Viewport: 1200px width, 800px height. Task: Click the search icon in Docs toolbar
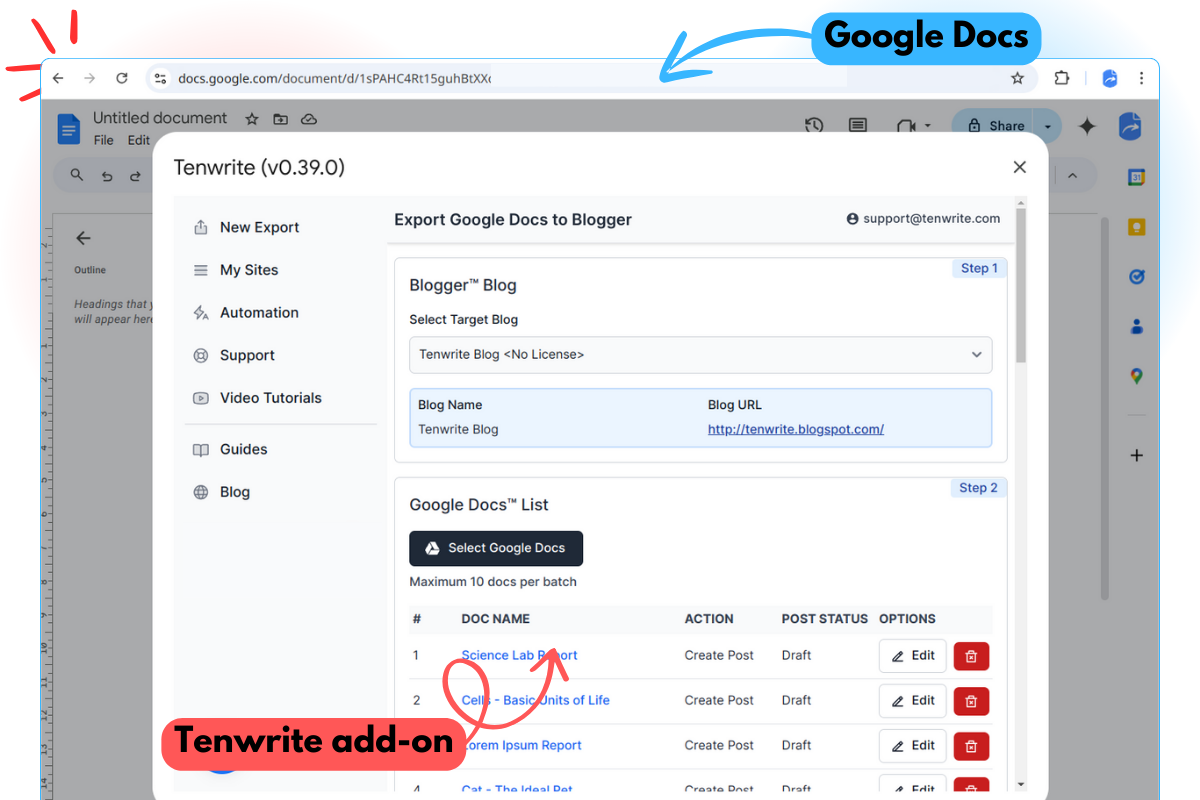click(x=77, y=176)
